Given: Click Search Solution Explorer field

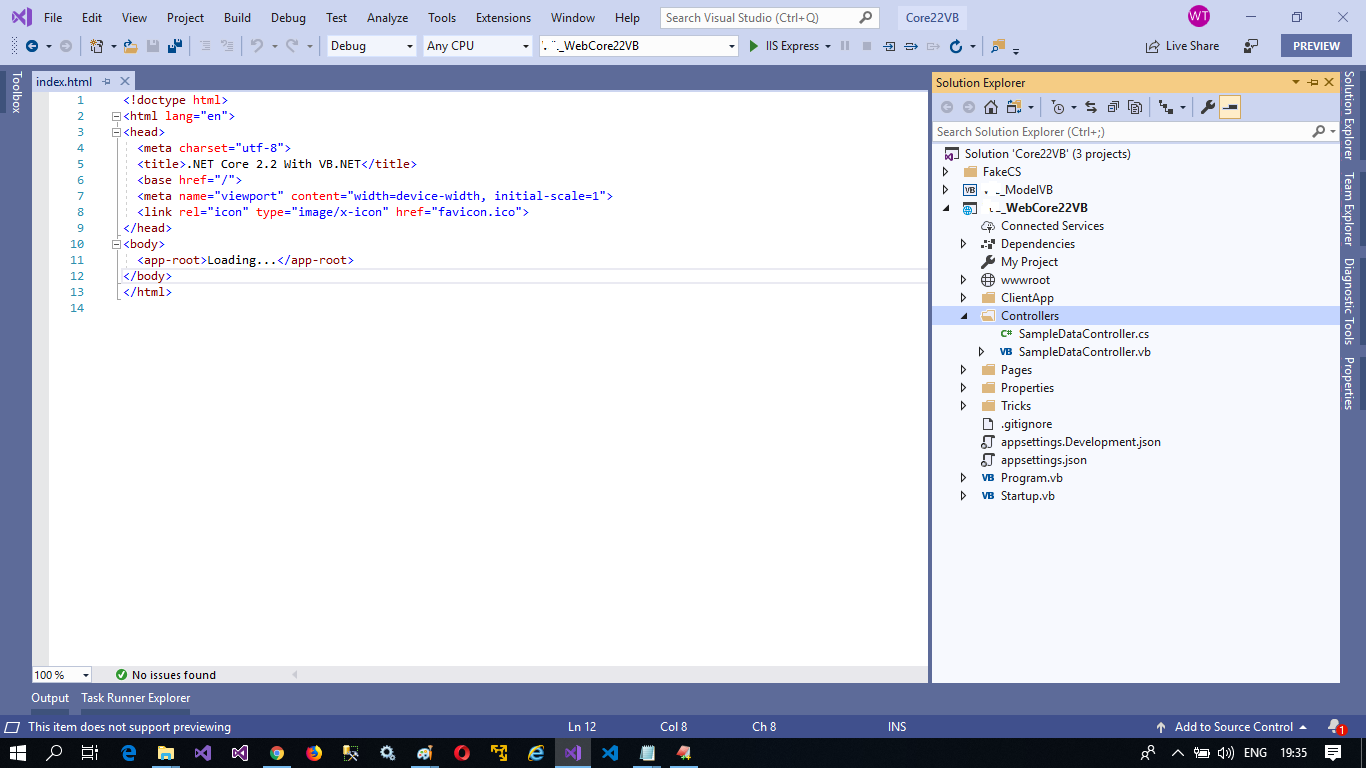Looking at the screenshot, I should point(1135,132).
